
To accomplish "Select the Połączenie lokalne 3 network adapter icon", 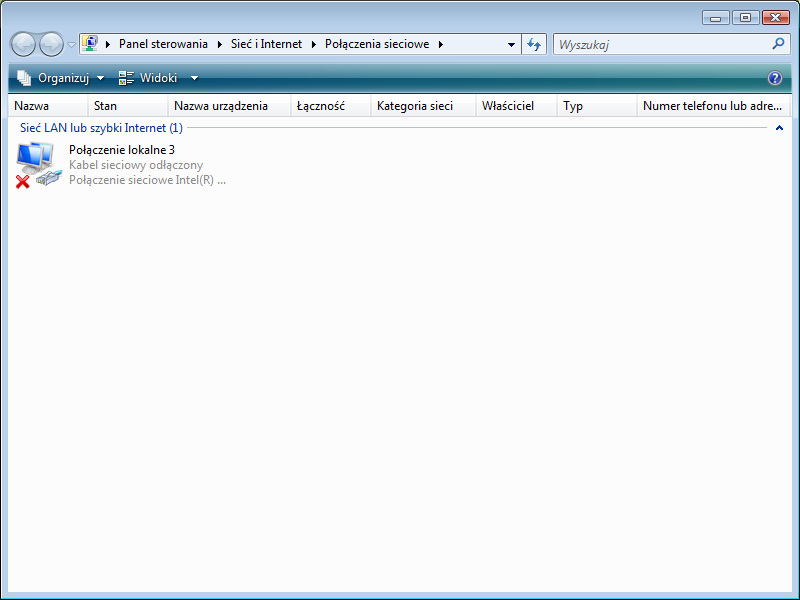I will click(x=38, y=165).
